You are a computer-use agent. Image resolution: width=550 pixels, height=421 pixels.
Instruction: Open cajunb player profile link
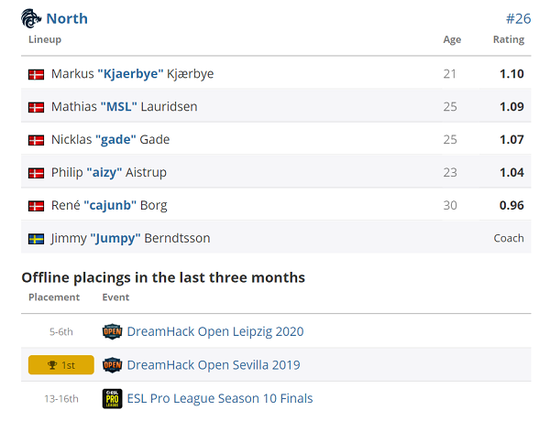click(110, 206)
